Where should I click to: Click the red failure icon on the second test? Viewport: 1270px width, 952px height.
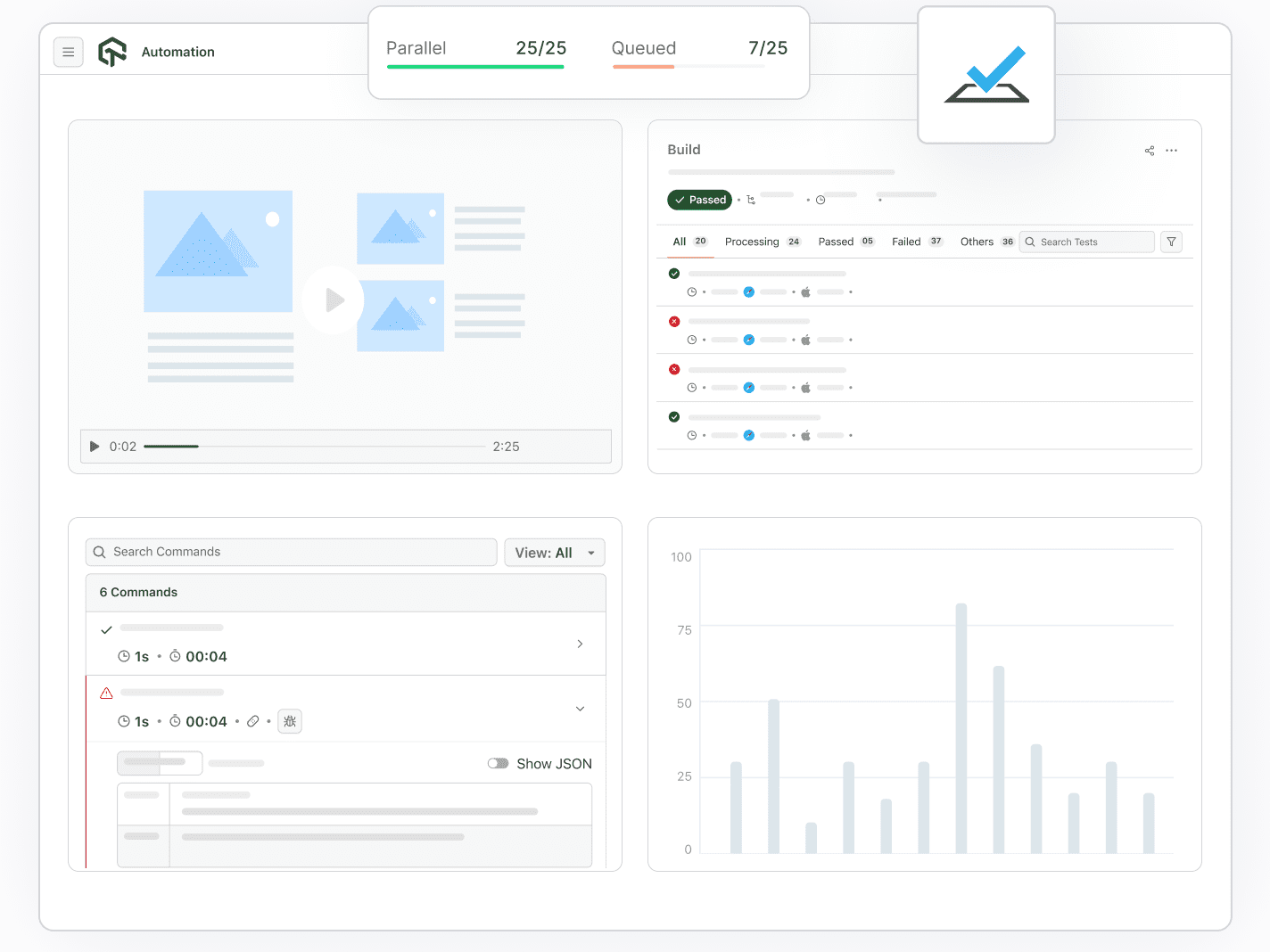click(x=674, y=321)
